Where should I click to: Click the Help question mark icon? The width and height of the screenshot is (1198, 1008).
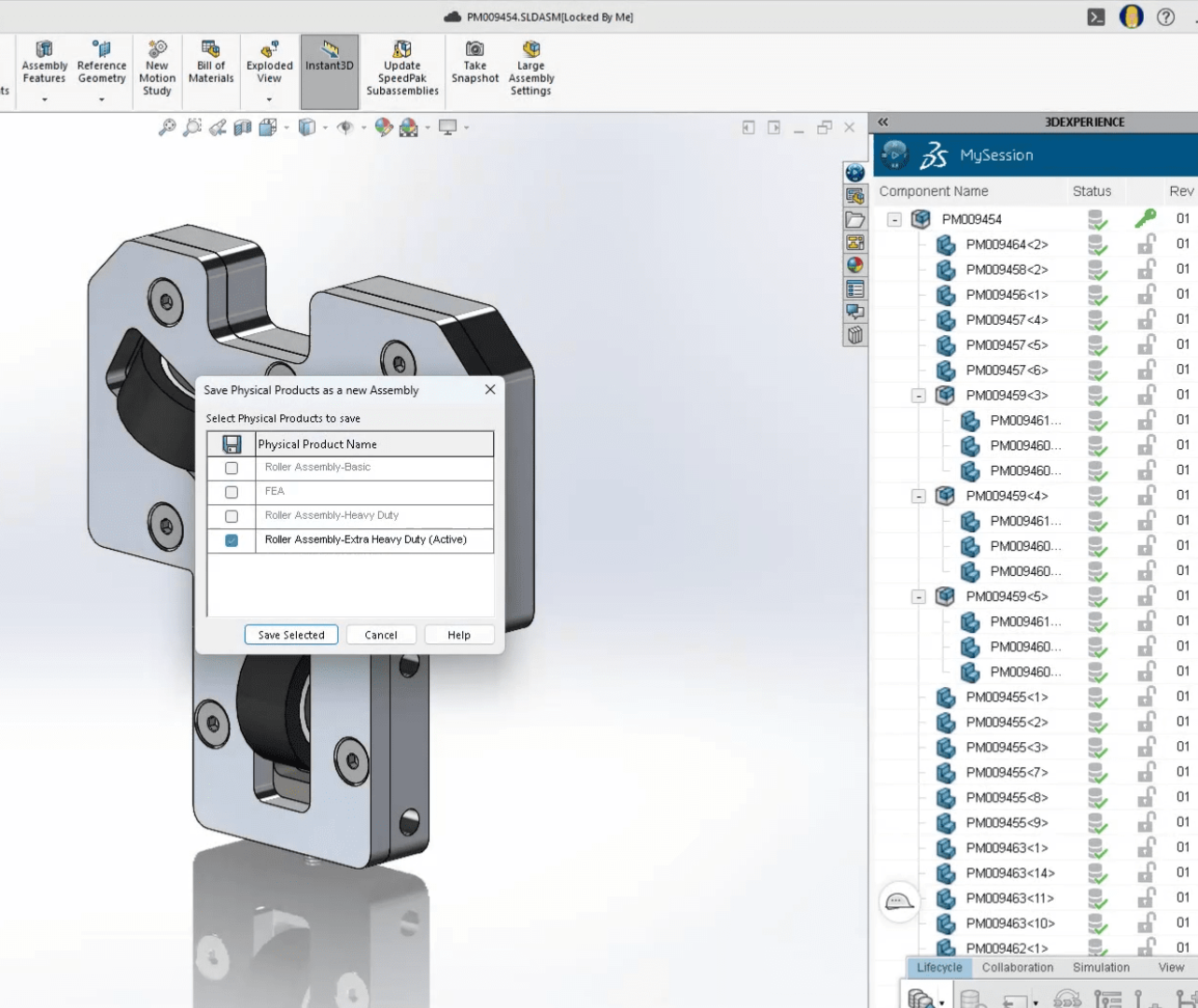tap(1165, 17)
